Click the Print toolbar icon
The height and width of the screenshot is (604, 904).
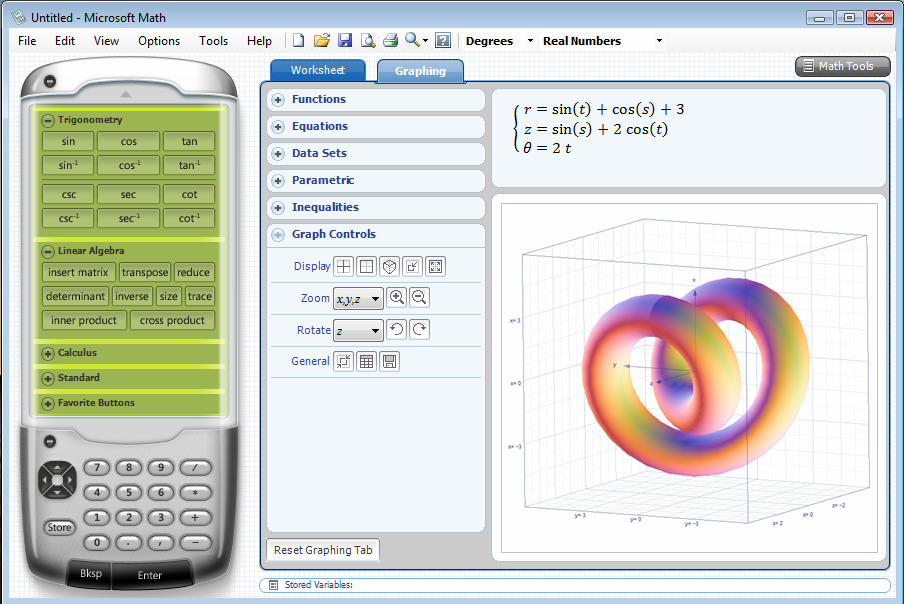[x=390, y=40]
